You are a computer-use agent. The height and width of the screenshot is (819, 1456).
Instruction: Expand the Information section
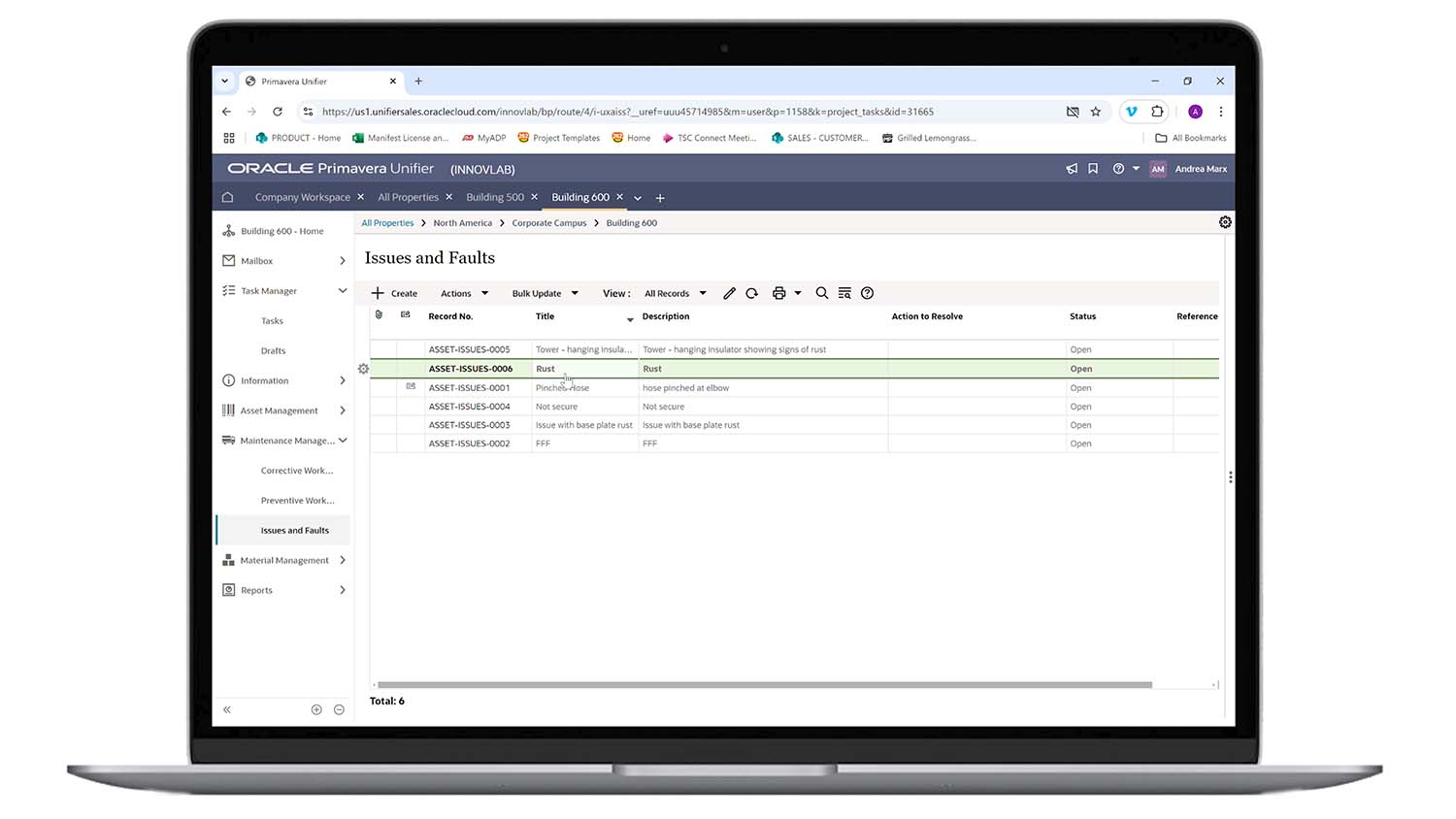(343, 380)
